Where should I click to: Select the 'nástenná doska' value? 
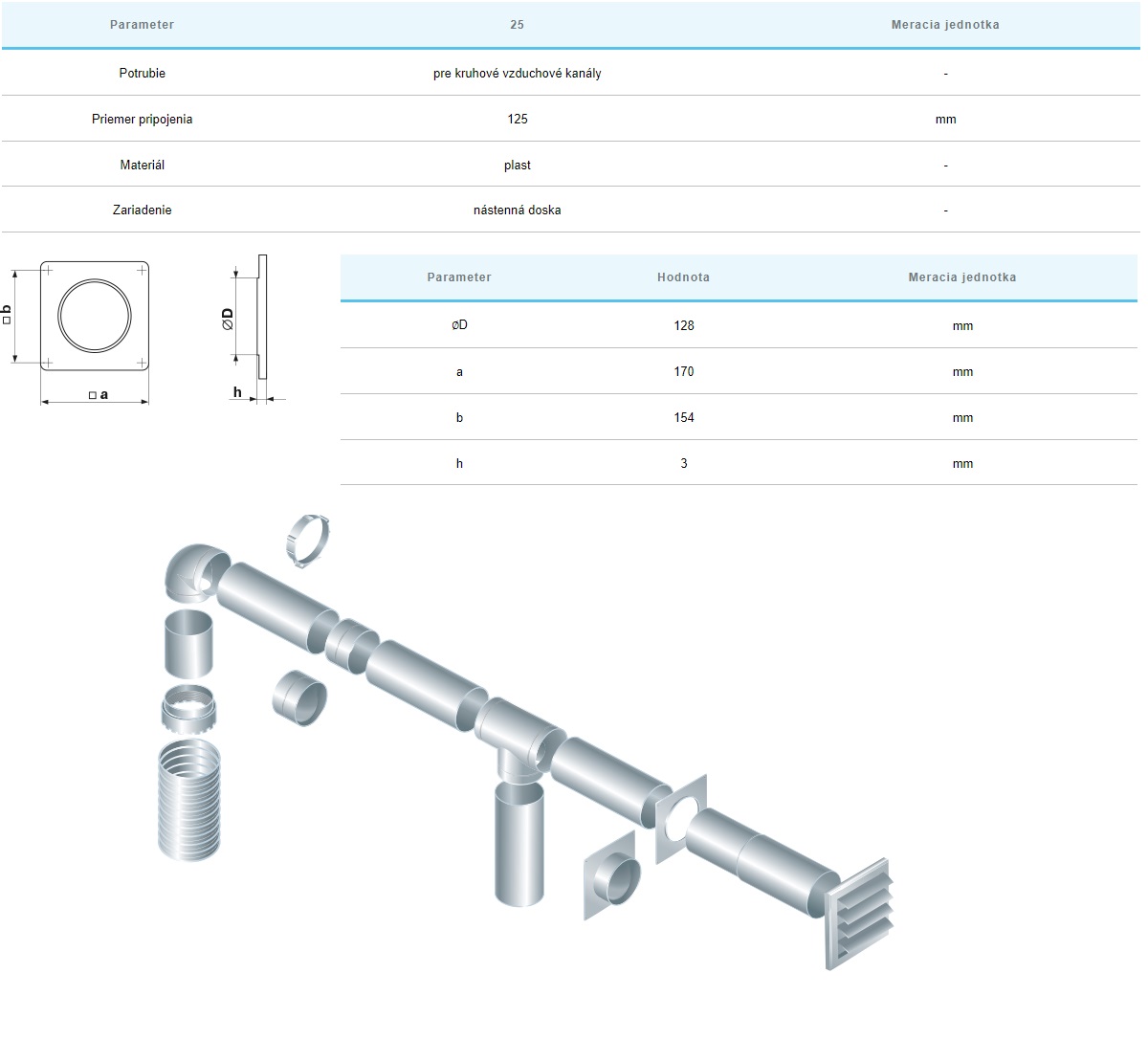click(x=517, y=210)
